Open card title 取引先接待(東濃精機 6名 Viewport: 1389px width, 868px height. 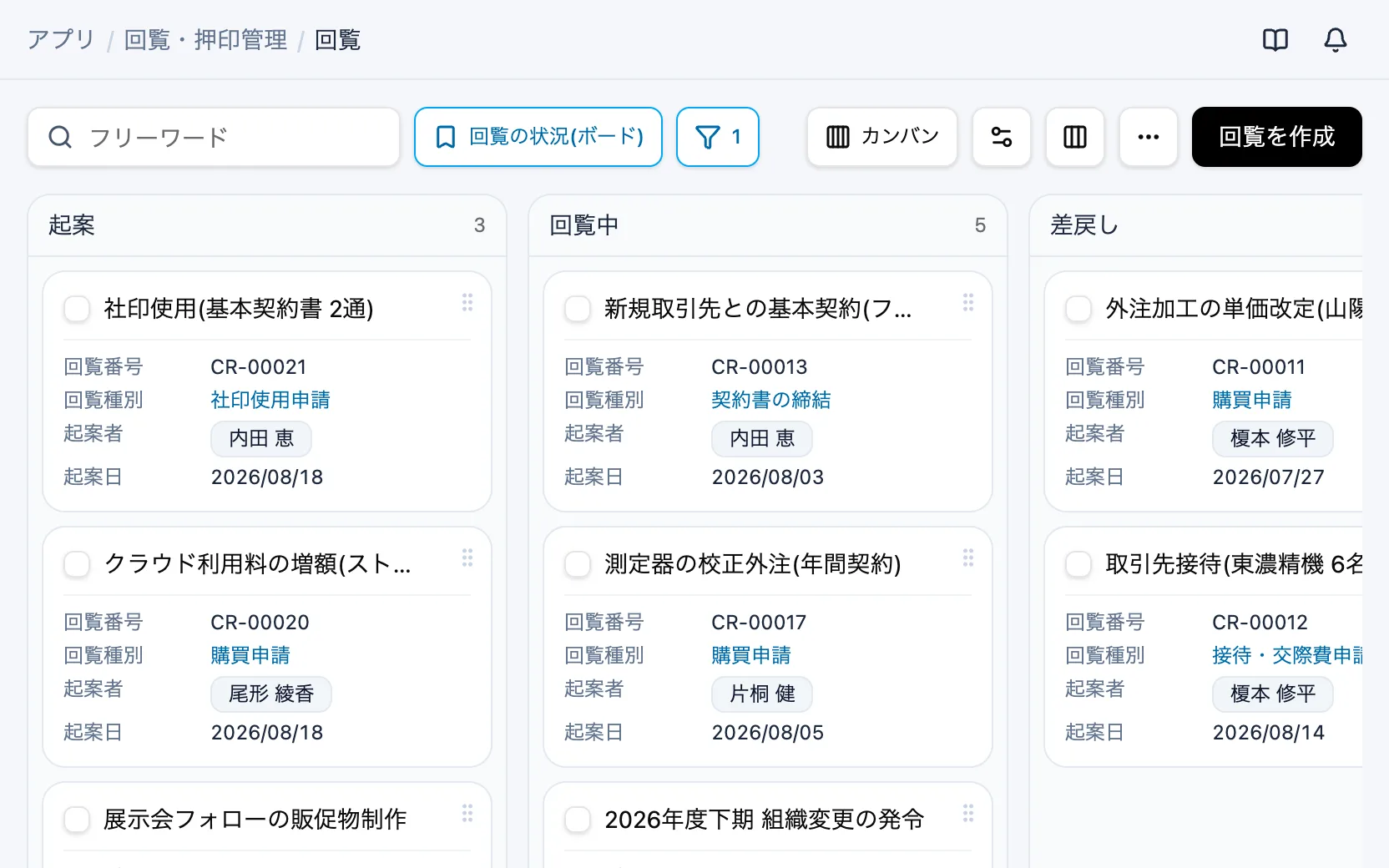(1234, 564)
